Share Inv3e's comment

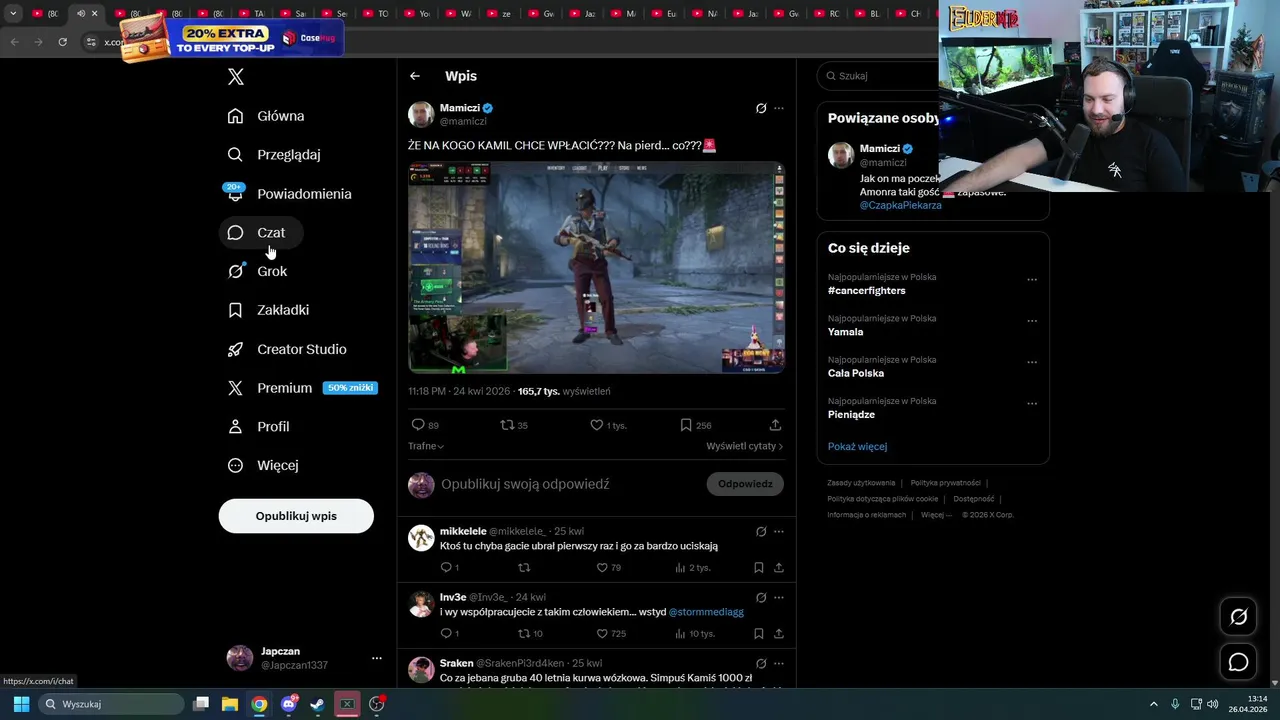[778, 633]
